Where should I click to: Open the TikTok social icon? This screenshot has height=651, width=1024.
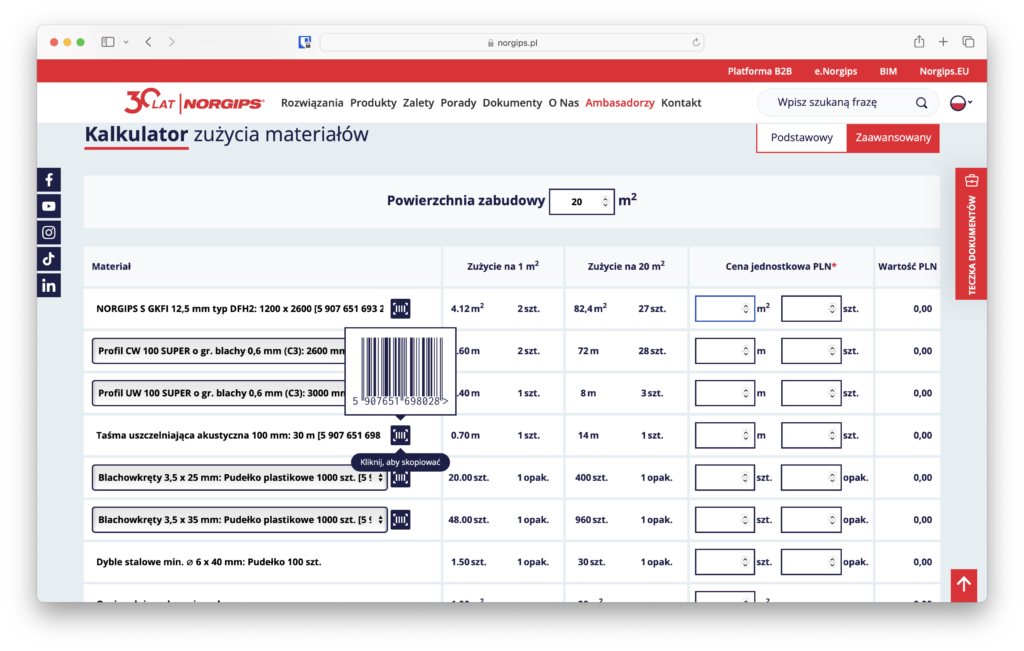(x=49, y=258)
